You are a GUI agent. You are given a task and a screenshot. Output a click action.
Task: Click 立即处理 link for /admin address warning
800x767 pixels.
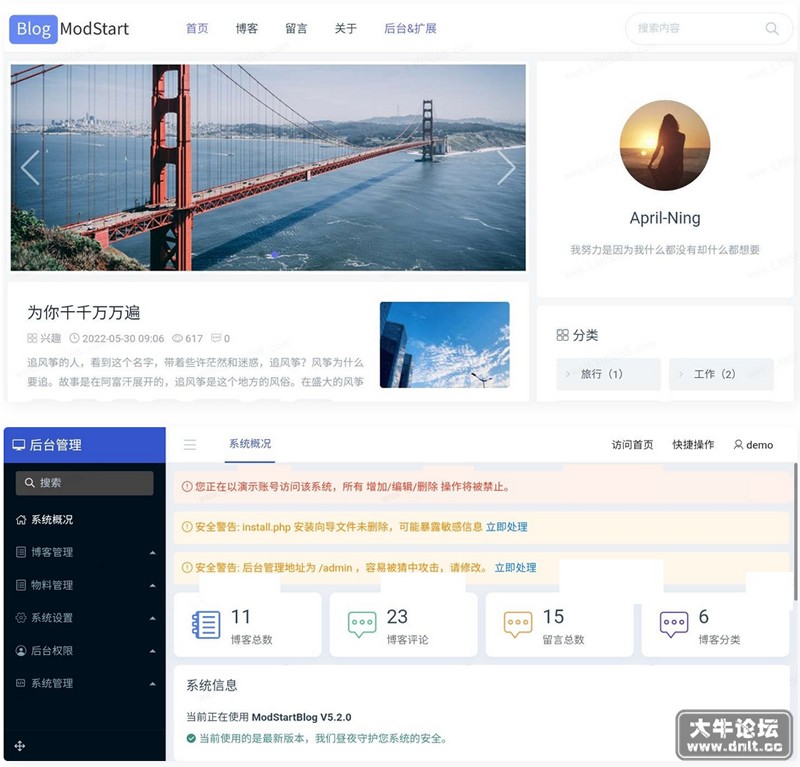click(x=515, y=567)
